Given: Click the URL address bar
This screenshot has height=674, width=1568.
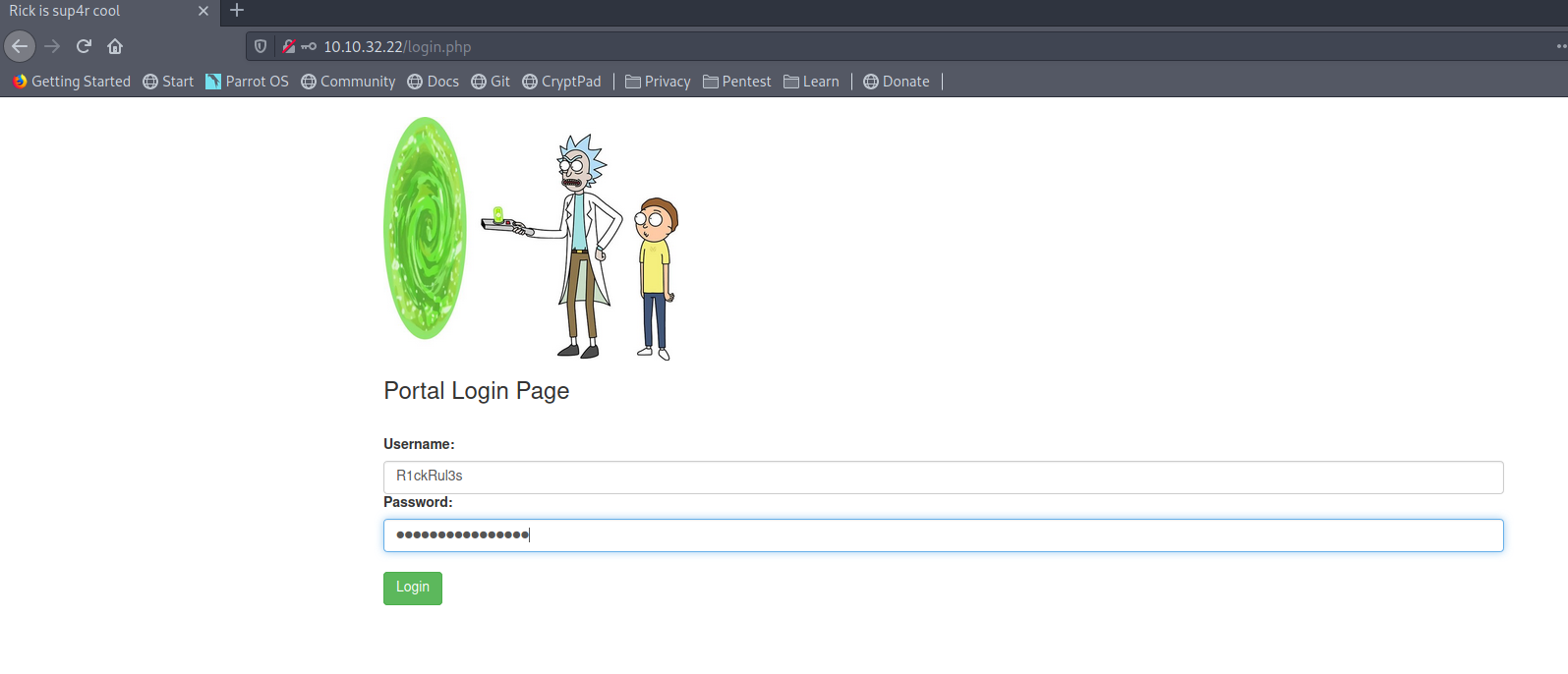Looking at the screenshot, I should point(885,46).
